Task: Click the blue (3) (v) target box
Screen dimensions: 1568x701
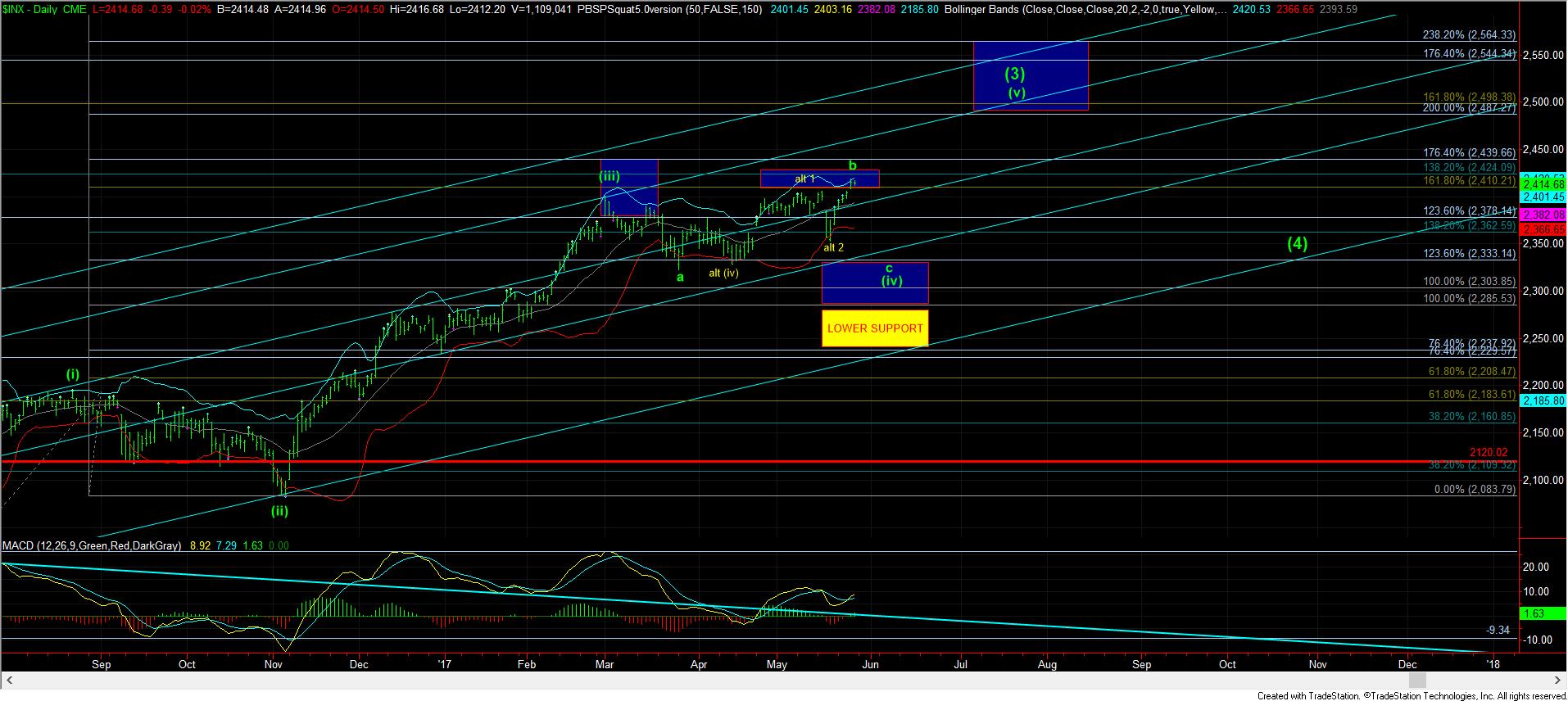Action: pos(1031,75)
